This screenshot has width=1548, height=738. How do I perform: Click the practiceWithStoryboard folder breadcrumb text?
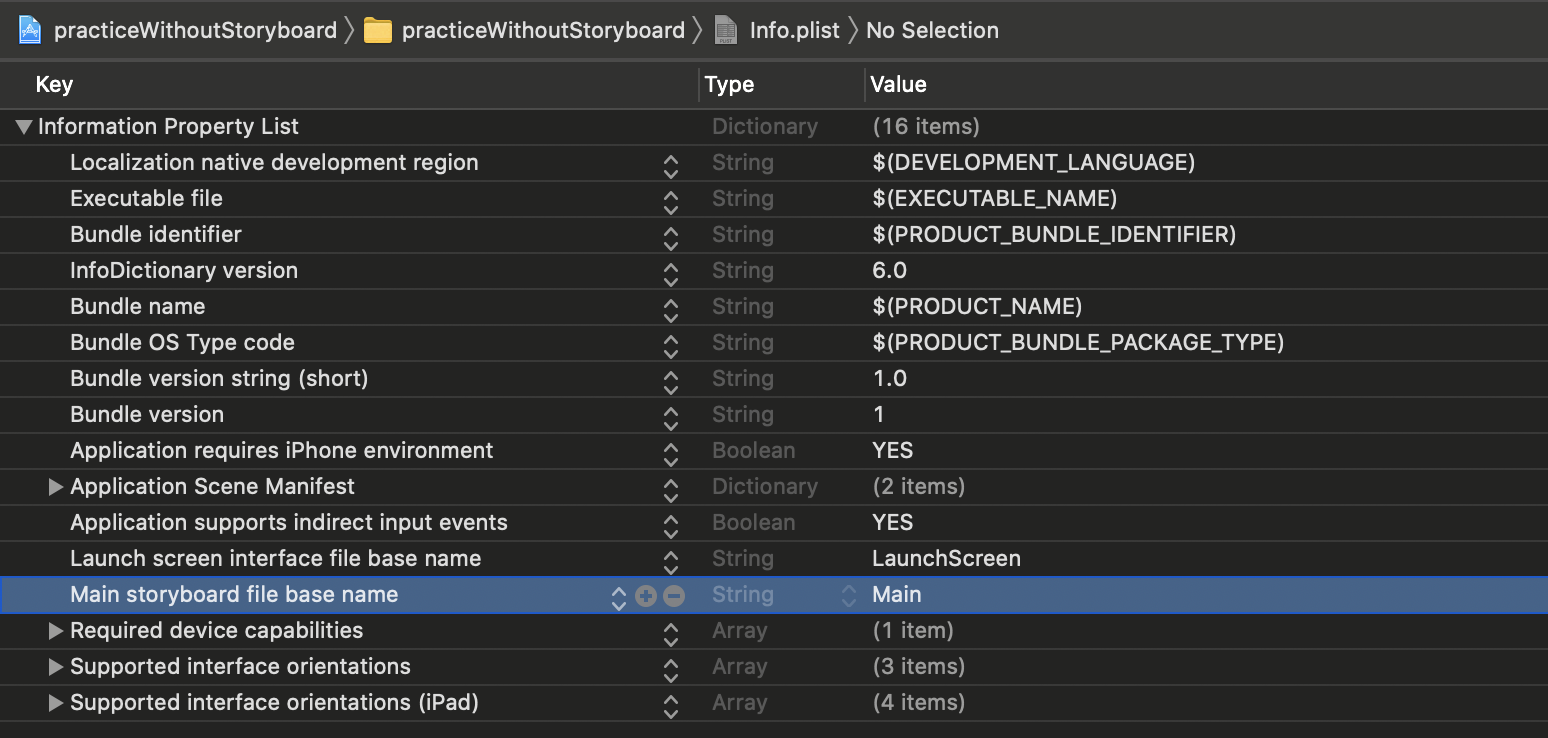(543, 30)
